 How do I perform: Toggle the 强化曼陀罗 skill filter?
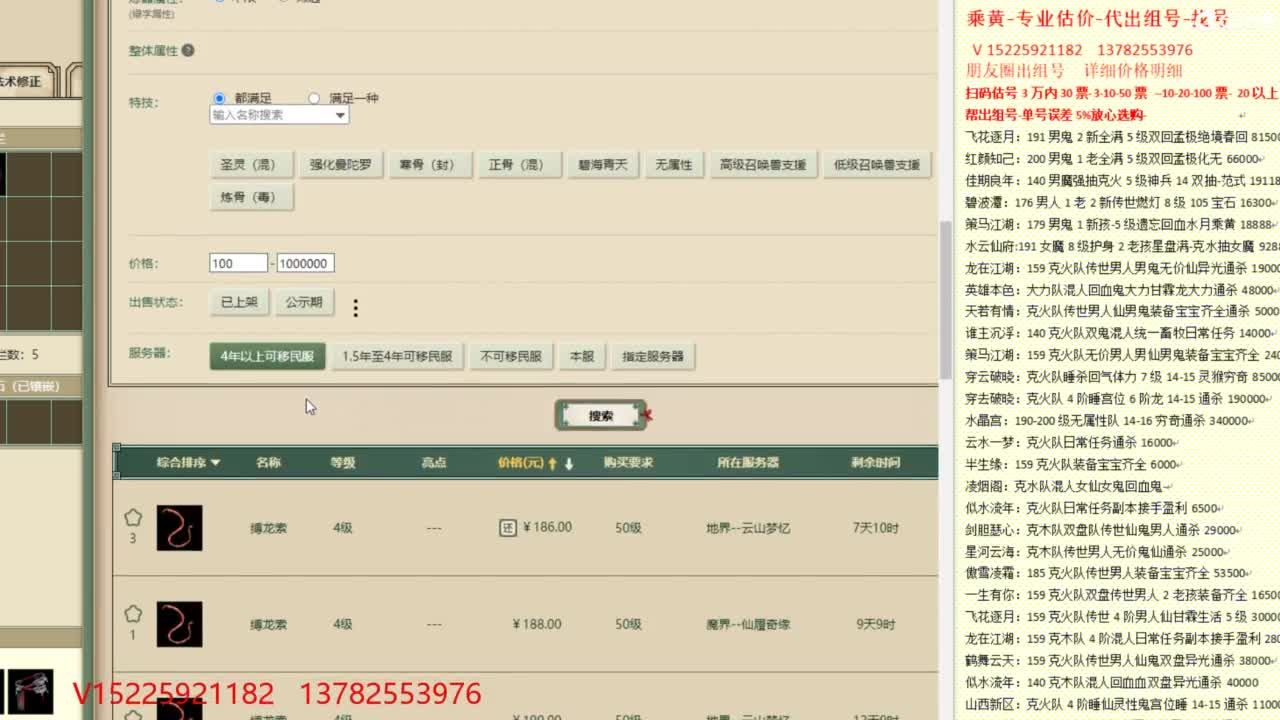(x=340, y=165)
